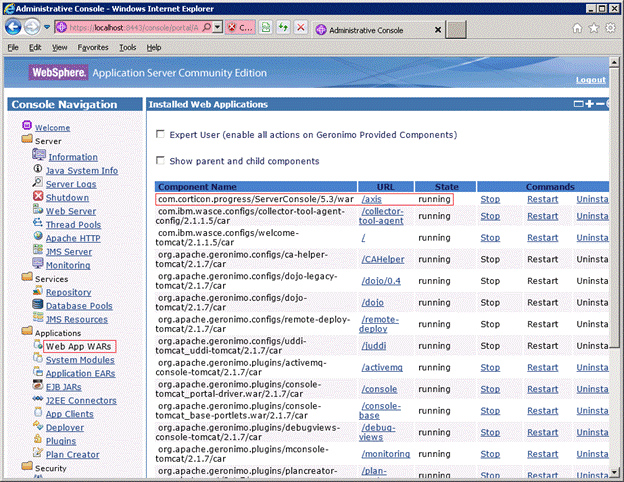Click the J2EE Connectors icon
The width and height of the screenshot is (624, 482).
tap(38, 398)
